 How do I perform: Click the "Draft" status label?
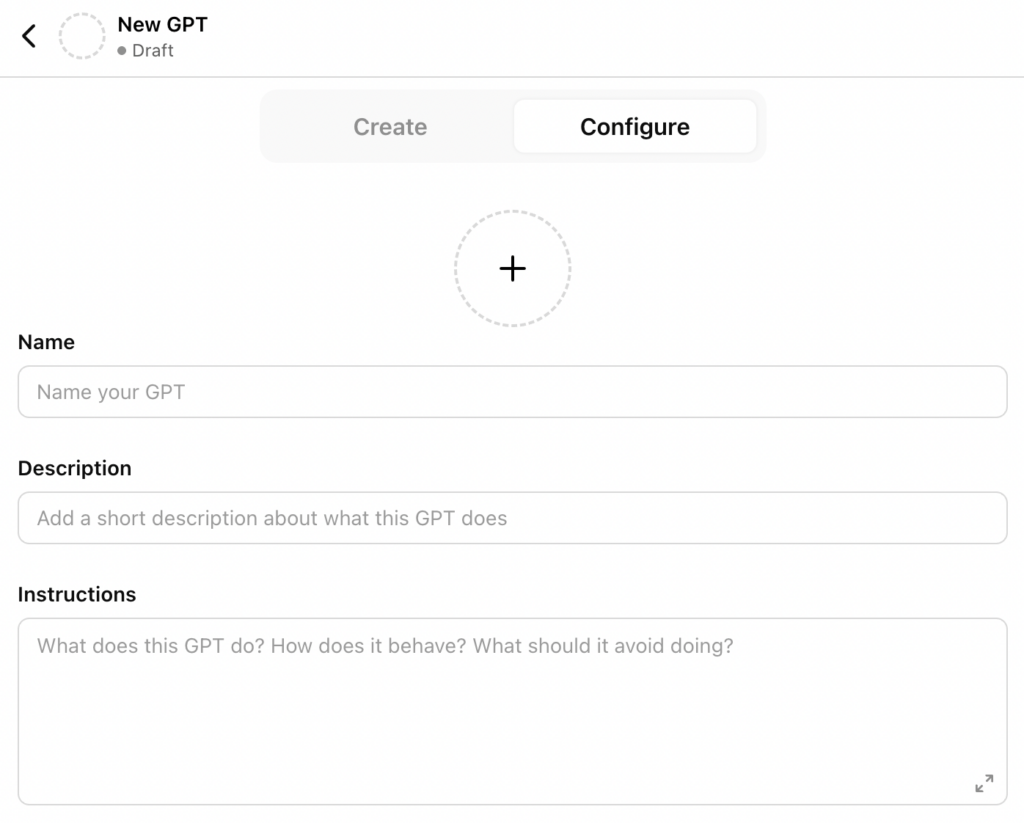pos(153,51)
